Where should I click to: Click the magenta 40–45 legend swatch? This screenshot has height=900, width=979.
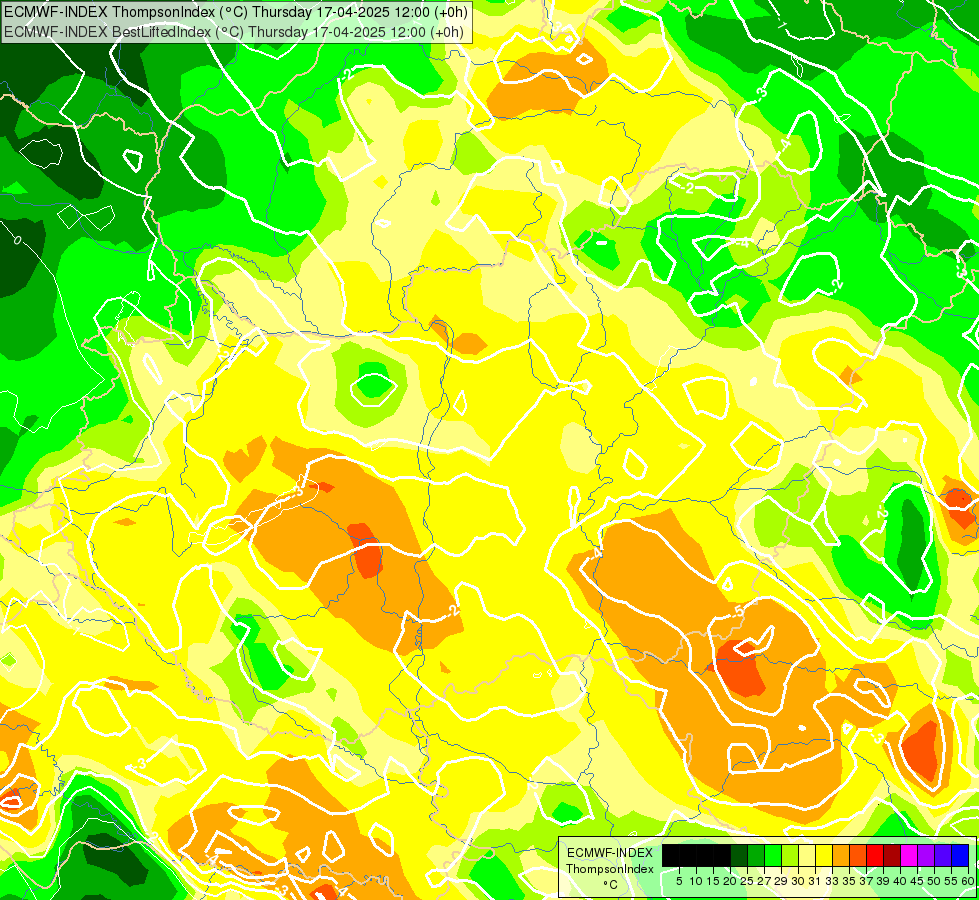click(x=908, y=855)
